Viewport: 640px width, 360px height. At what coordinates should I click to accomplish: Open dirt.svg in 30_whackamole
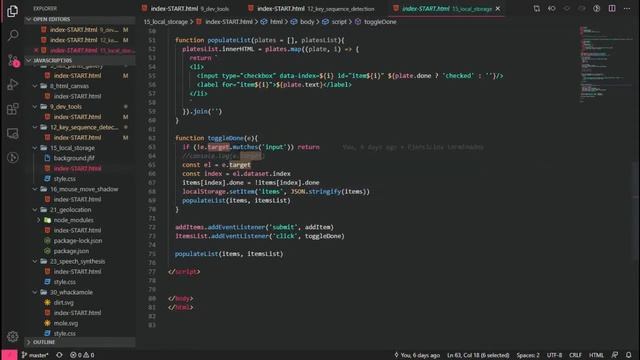coord(64,302)
